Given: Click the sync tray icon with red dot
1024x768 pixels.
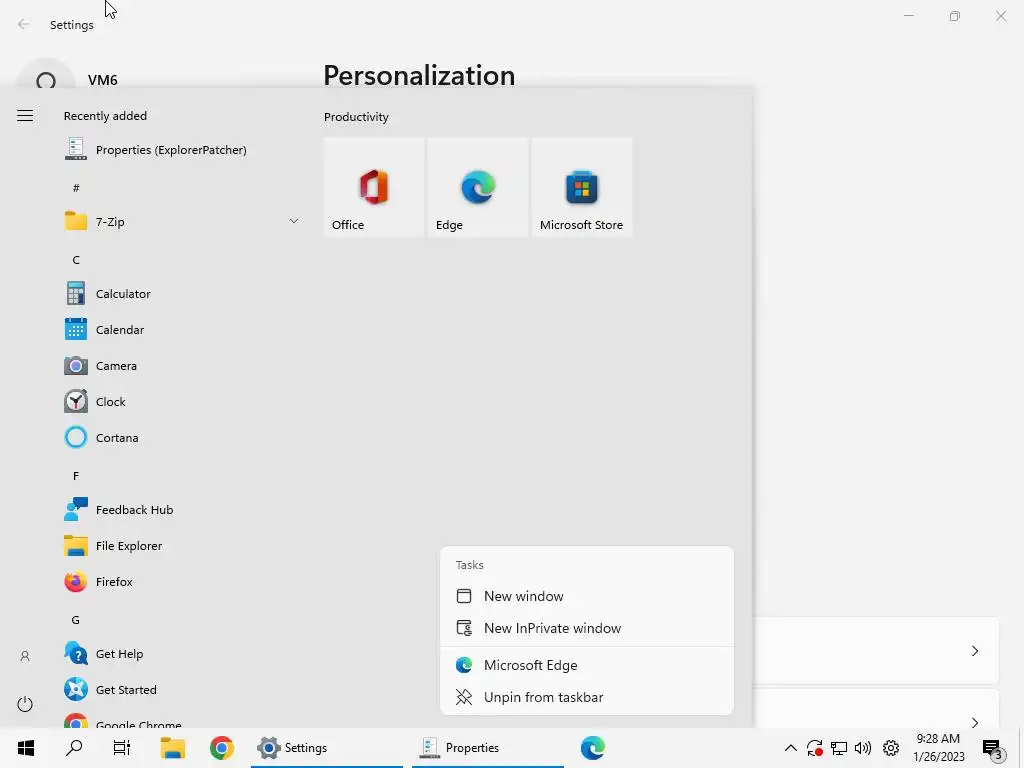Looking at the screenshot, I should [x=814, y=748].
